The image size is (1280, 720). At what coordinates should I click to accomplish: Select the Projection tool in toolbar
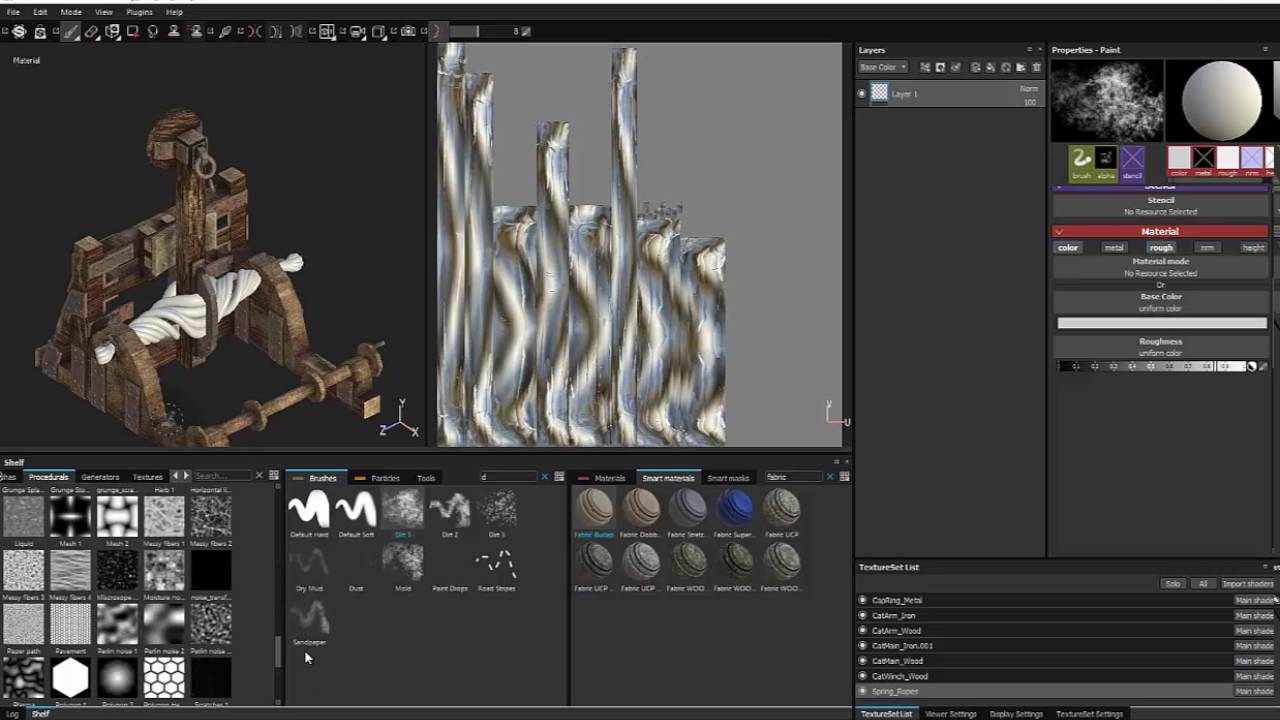112,31
